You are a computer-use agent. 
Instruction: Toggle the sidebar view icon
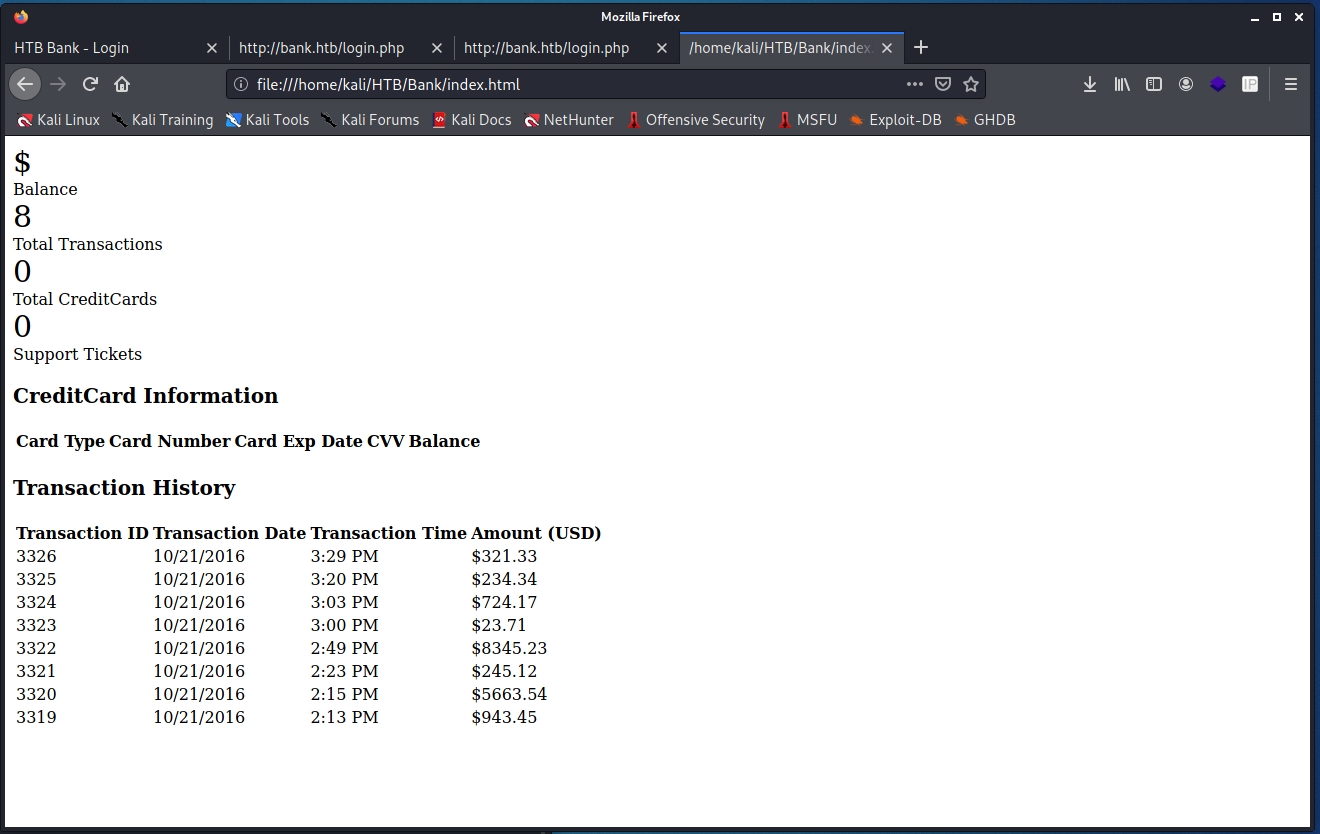coord(1154,84)
